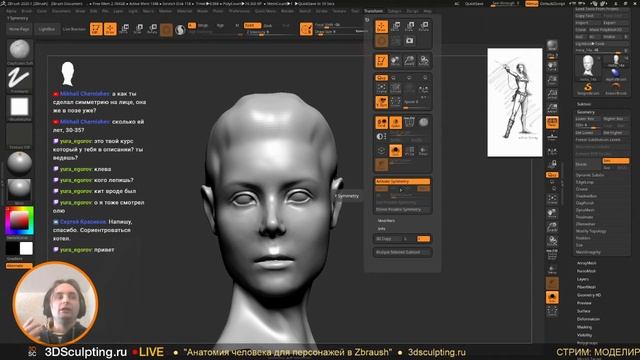
Task: Click Analyze Selected Subtool button
Action: tap(402, 252)
